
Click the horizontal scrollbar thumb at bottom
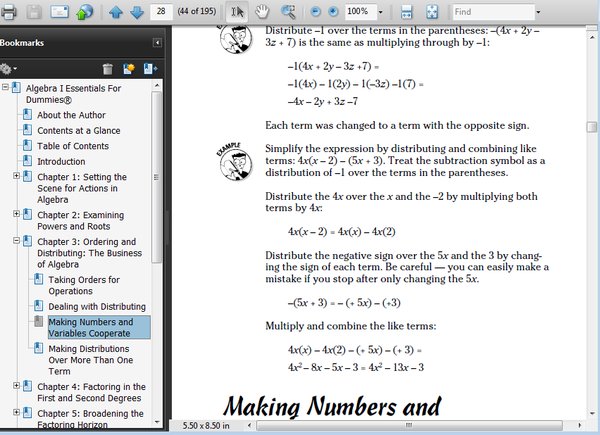tap(409, 425)
